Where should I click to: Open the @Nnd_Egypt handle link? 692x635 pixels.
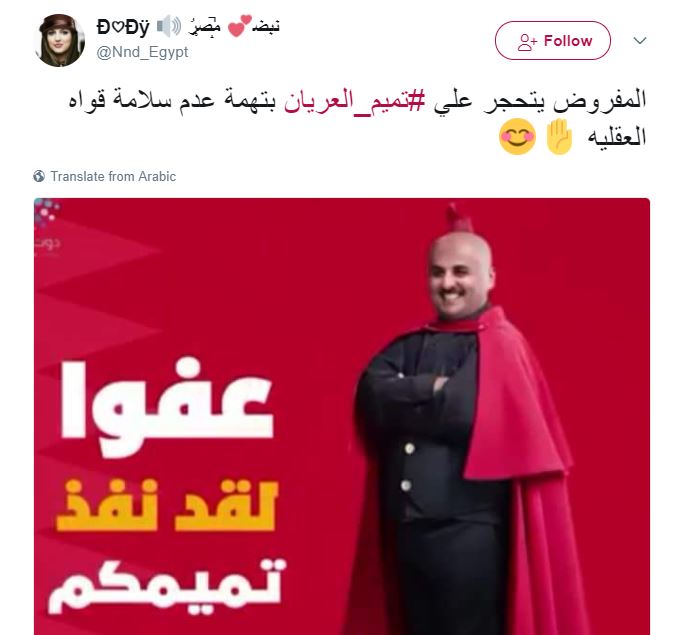coord(143,52)
